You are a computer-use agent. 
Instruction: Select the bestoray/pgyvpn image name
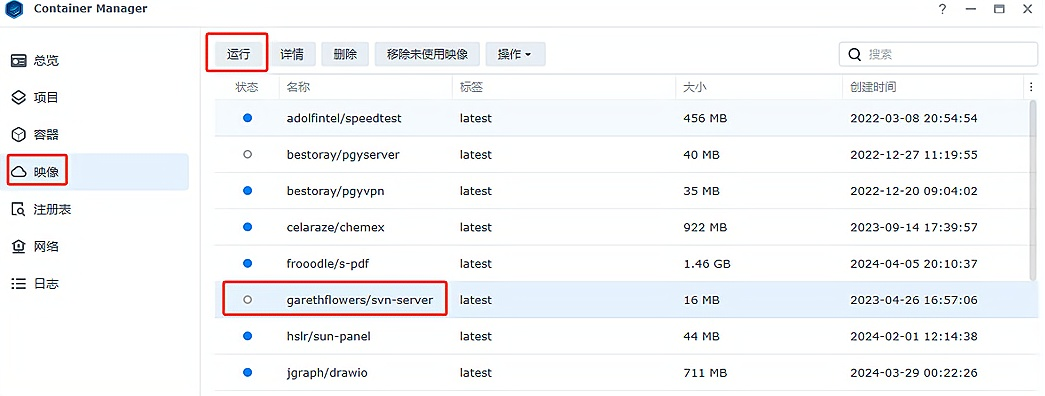pyautogui.click(x=335, y=191)
